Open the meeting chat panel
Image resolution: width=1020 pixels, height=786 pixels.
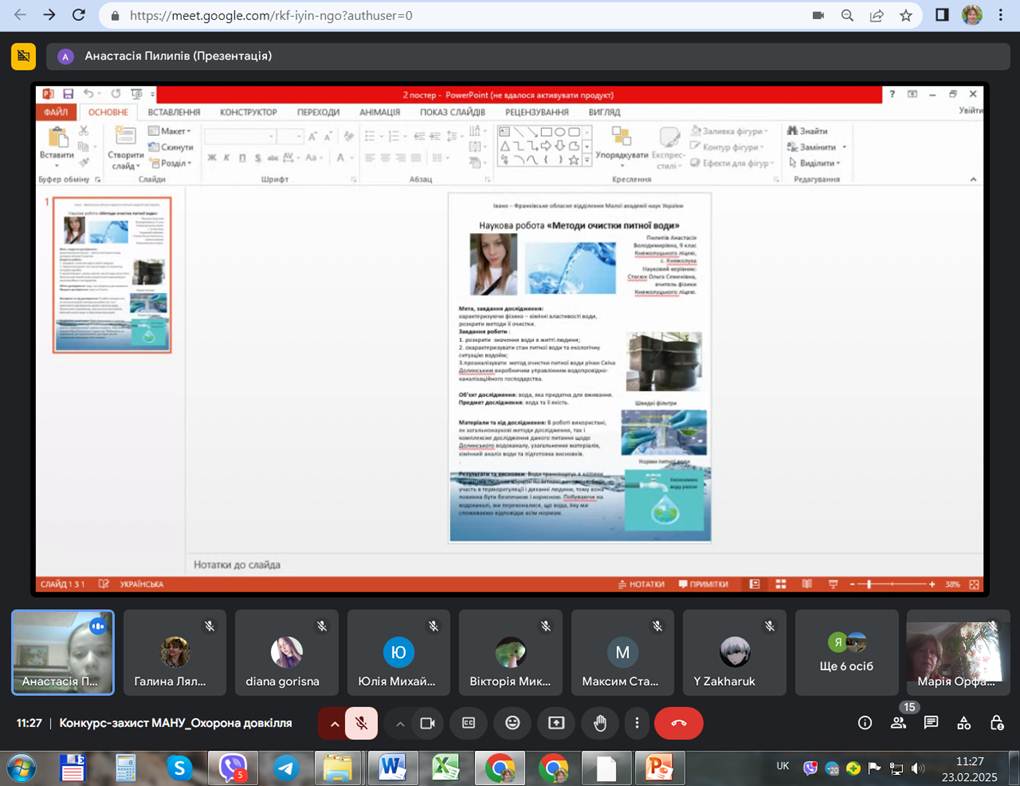[931, 723]
